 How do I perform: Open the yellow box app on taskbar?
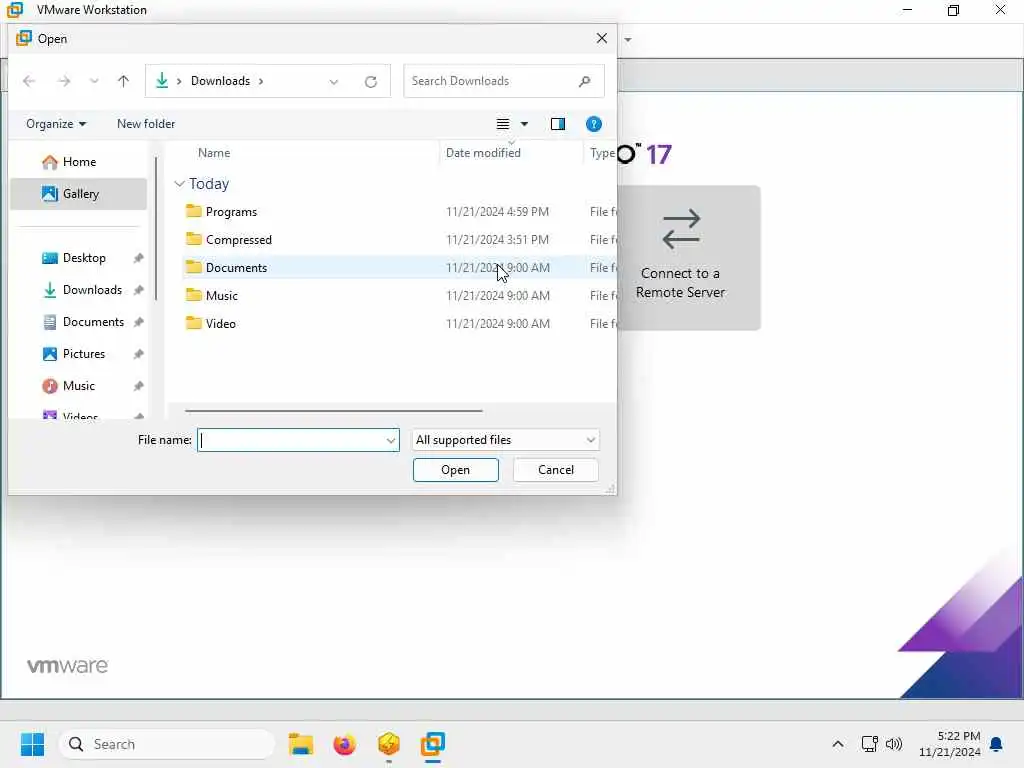(x=389, y=744)
